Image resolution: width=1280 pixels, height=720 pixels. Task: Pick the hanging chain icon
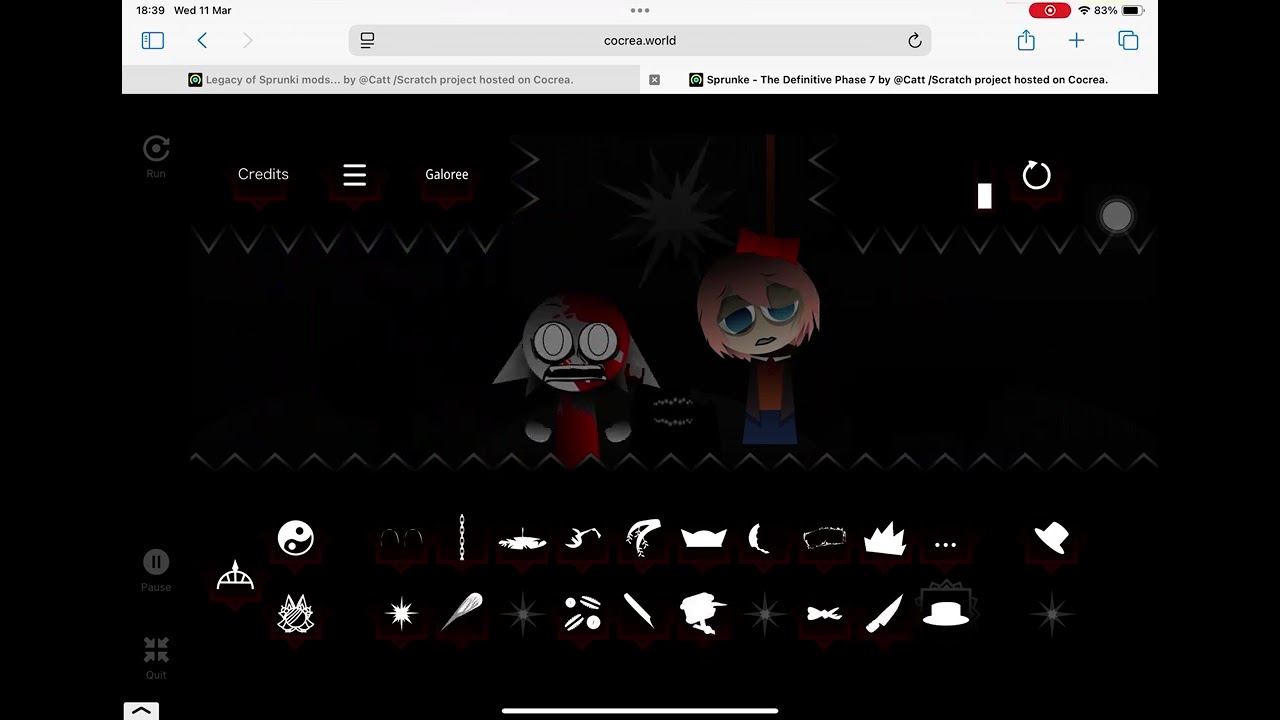[461, 537]
